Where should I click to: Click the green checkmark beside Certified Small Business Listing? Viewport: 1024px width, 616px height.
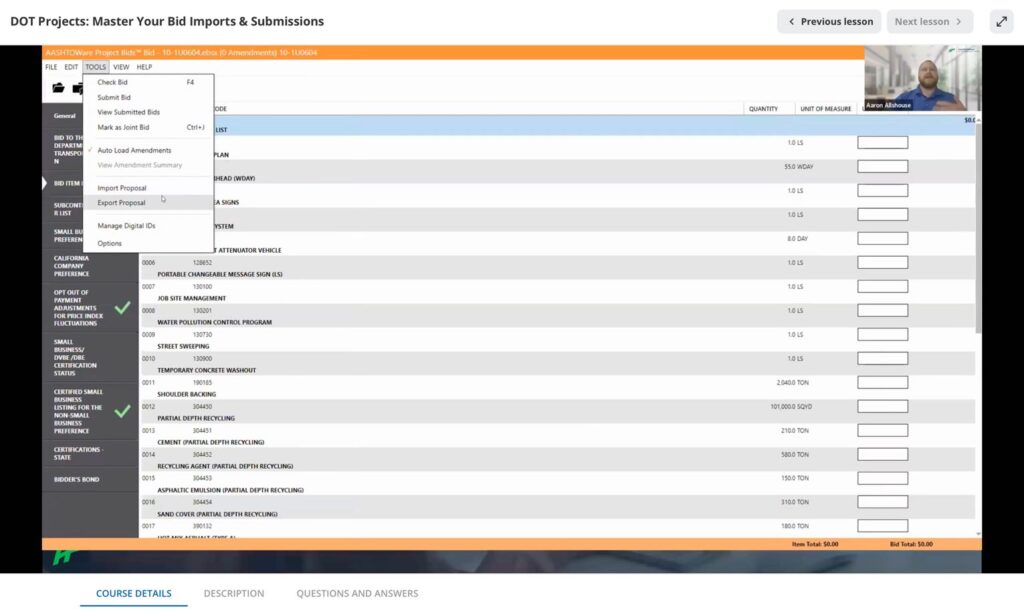[x=122, y=410]
